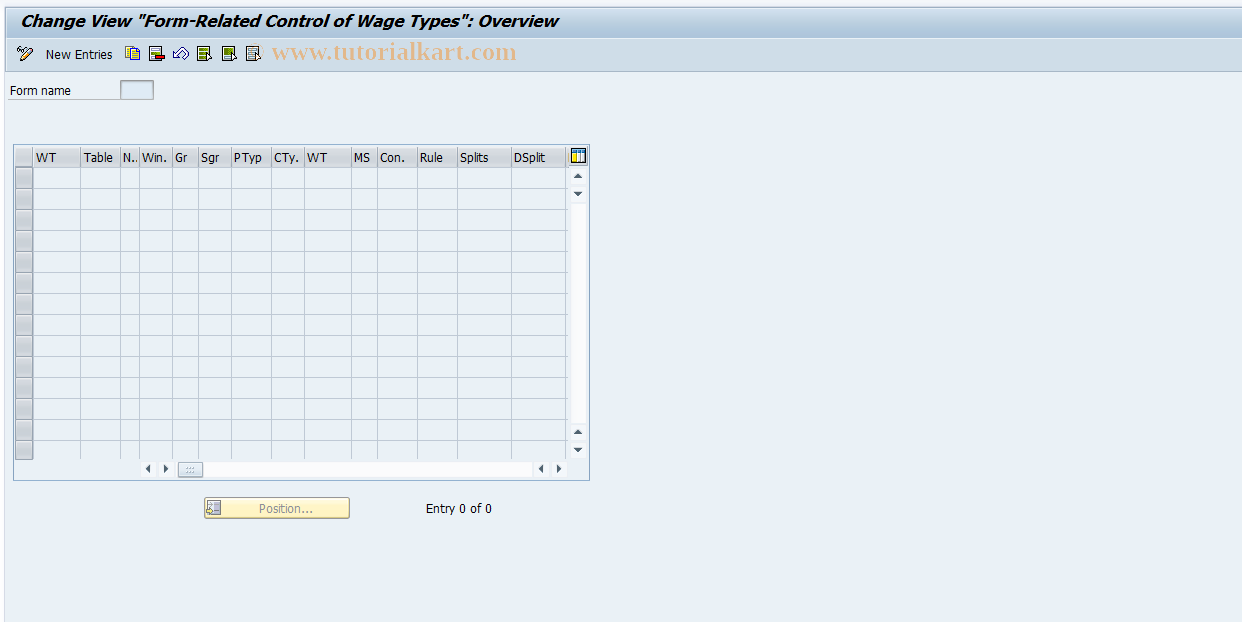
Task: Click horizontal scrollbar right arrow beside thumb
Action: coord(166,469)
